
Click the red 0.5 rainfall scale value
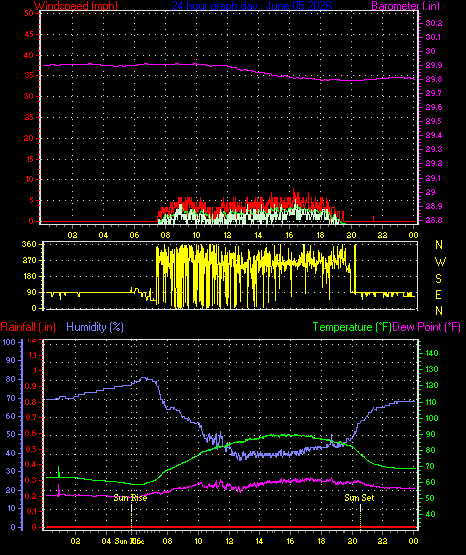[x=31, y=450]
